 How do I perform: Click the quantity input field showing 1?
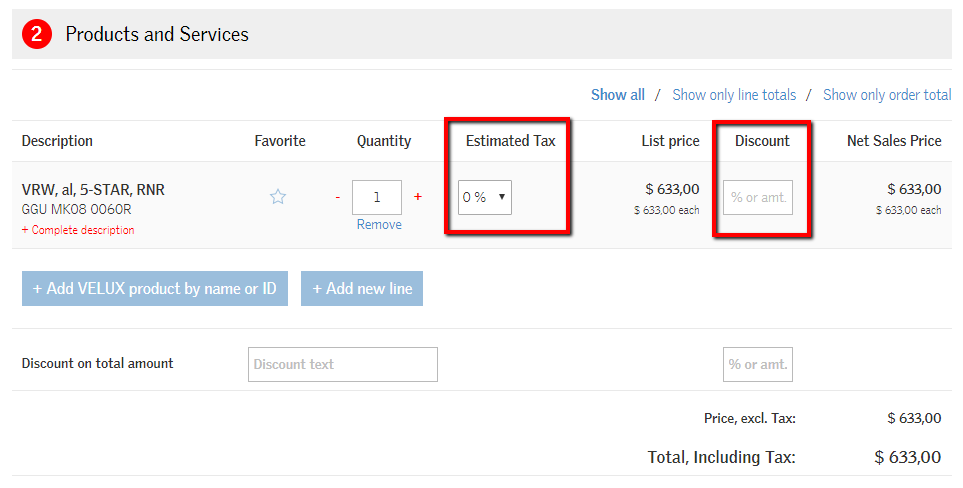377,197
